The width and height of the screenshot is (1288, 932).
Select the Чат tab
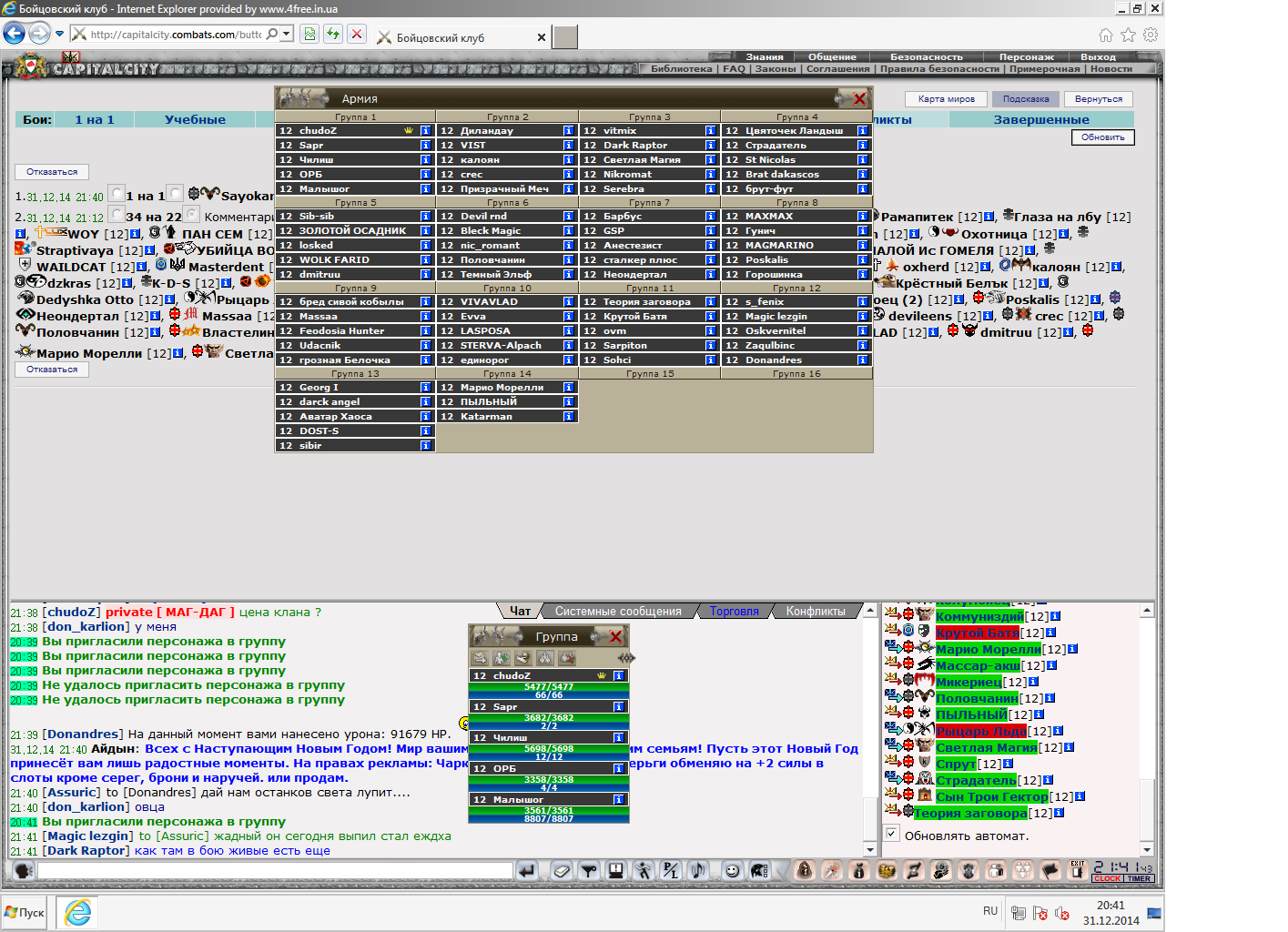[520, 612]
